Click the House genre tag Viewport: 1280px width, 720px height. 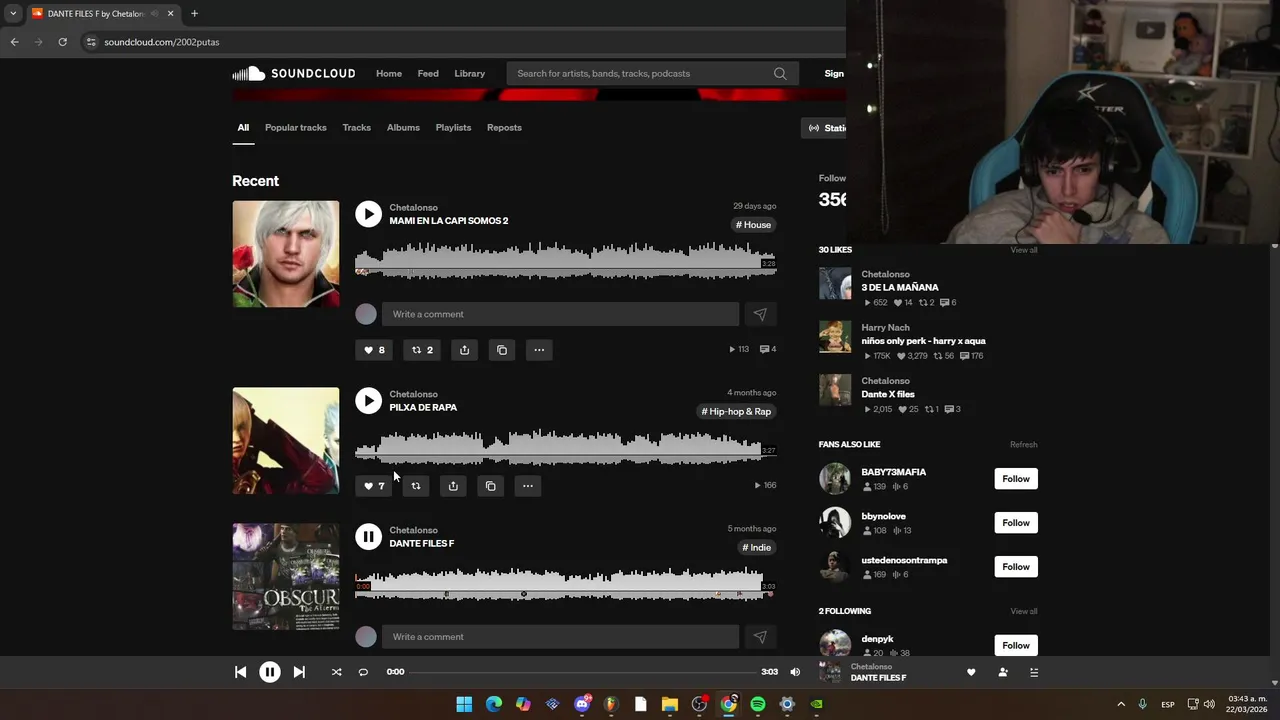(x=754, y=225)
